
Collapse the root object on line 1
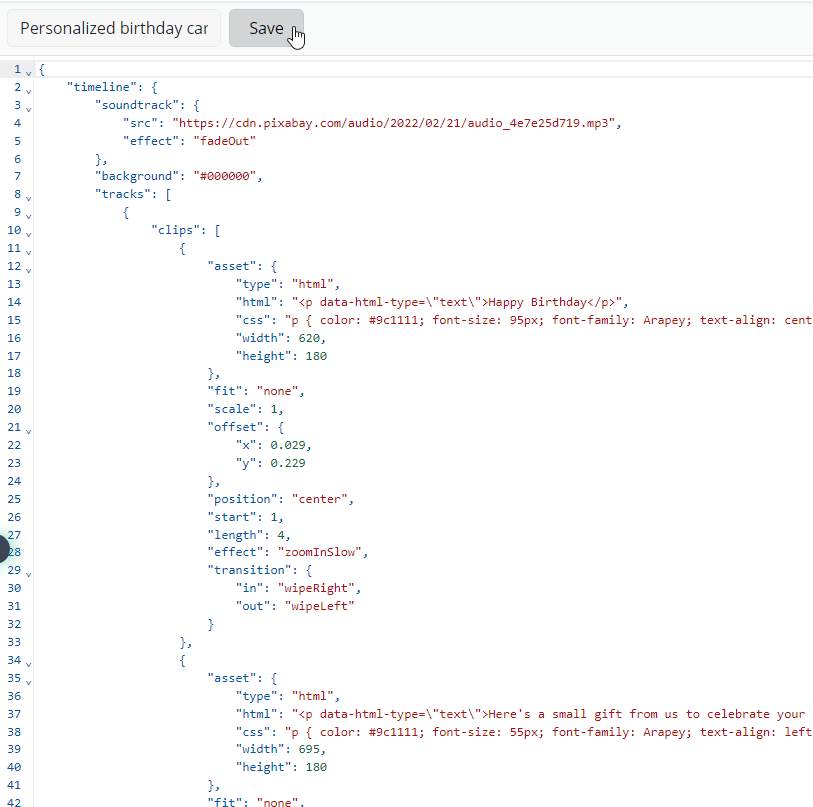click(x=29, y=73)
